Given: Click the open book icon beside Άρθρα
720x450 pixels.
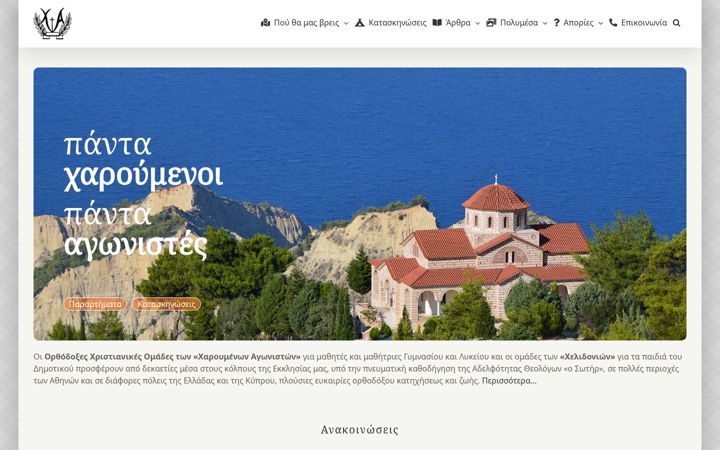Looking at the screenshot, I should point(437,22).
